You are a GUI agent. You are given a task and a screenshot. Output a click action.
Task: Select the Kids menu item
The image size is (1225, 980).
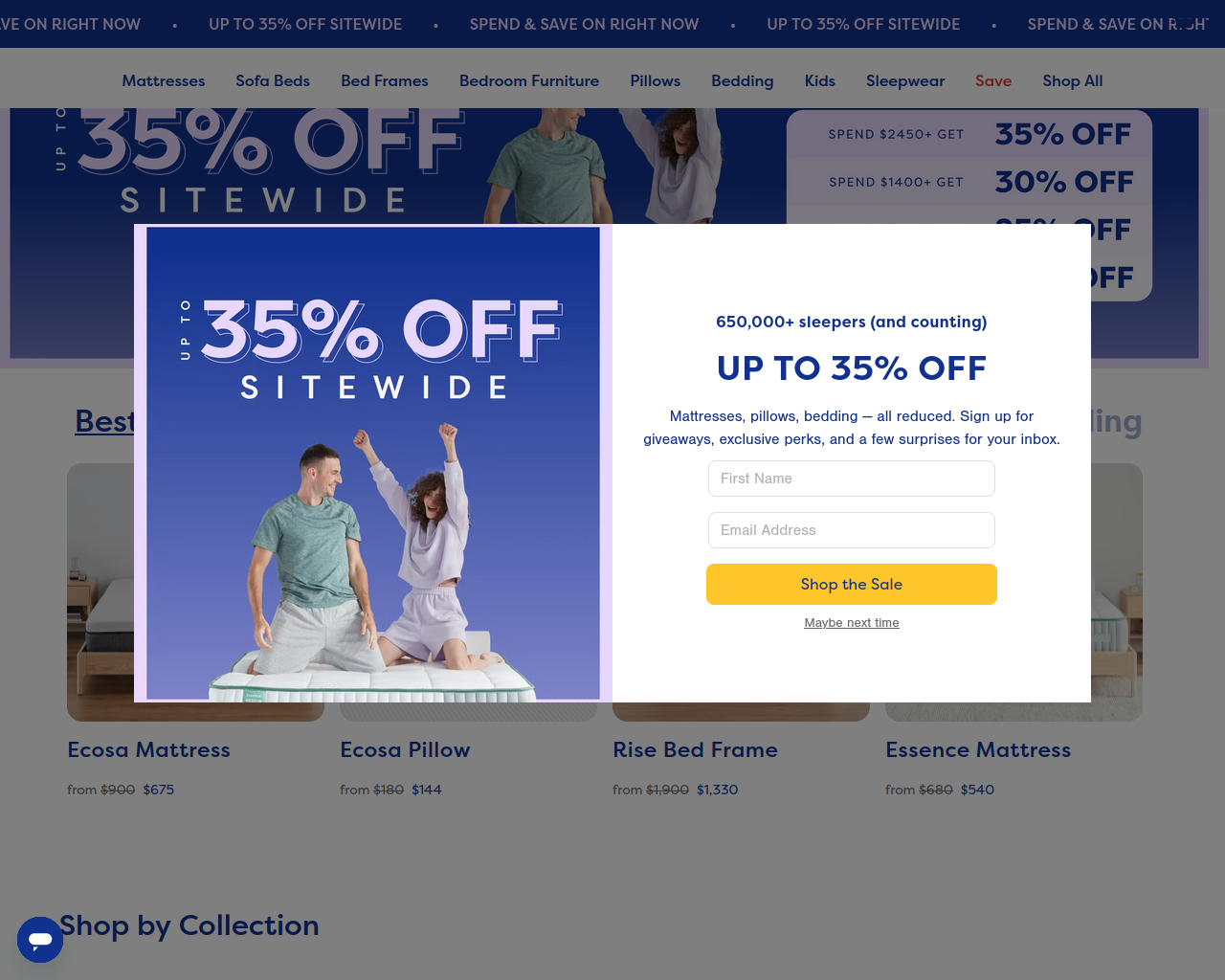click(x=820, y=81)
